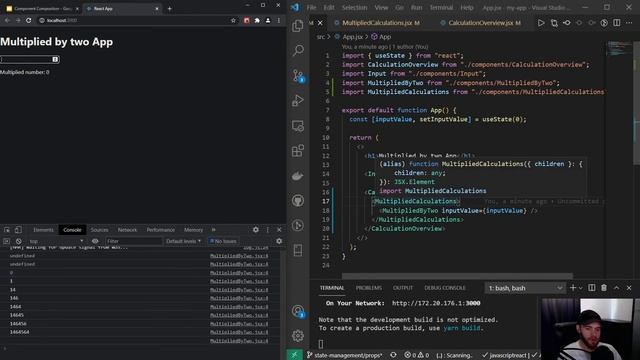Screen dimensions: 640x360
Task: Clear the console with the clear icon
Action: click(x=18, y=241)
